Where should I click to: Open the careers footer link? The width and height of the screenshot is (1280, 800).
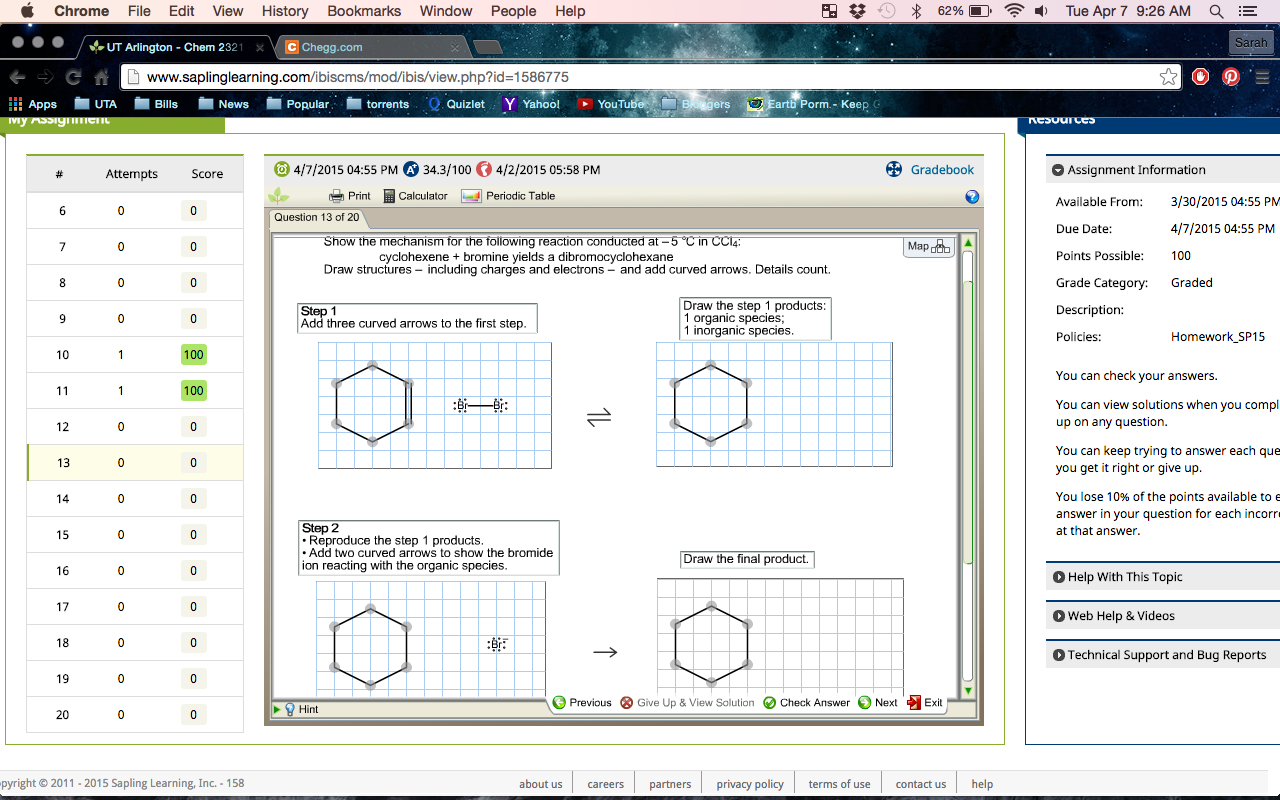[x=605, y=784]
